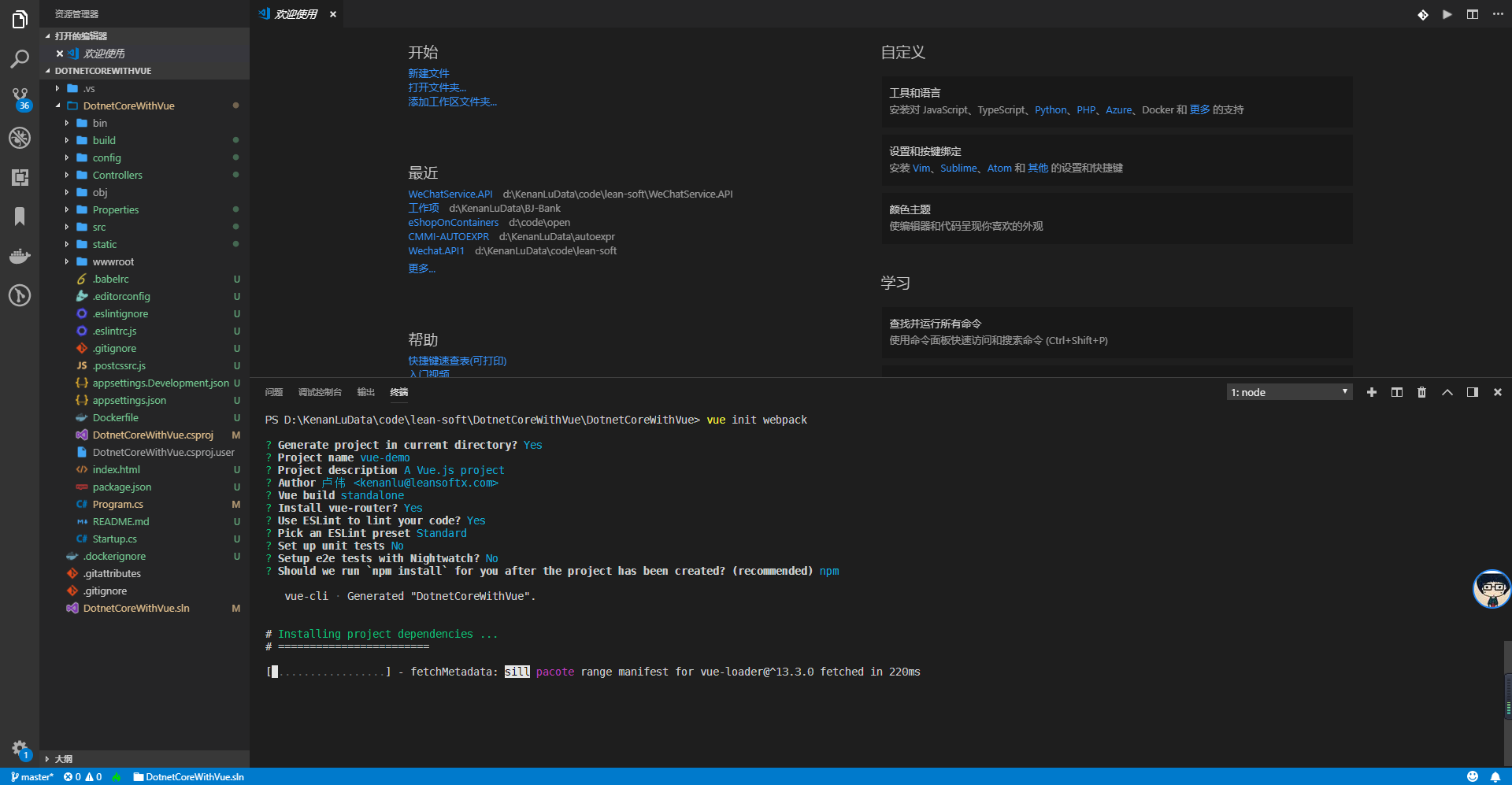
Task: Click the 添加工作区文件夹 link
Action: 453,102
